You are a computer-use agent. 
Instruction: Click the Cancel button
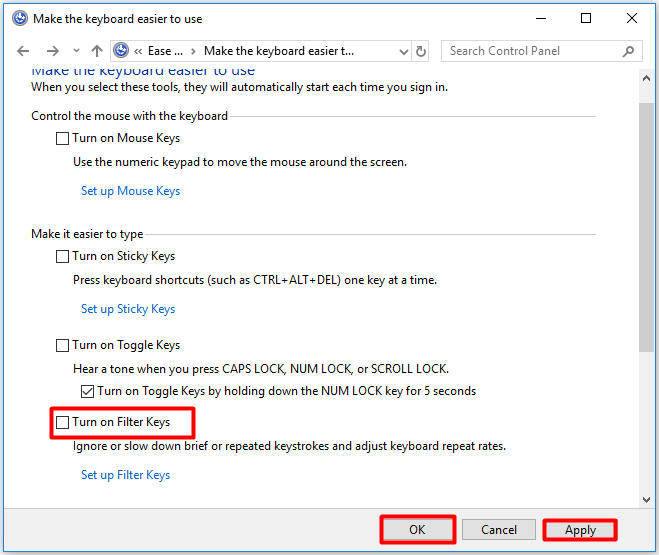pyautogui.click(x=499, y=530)
